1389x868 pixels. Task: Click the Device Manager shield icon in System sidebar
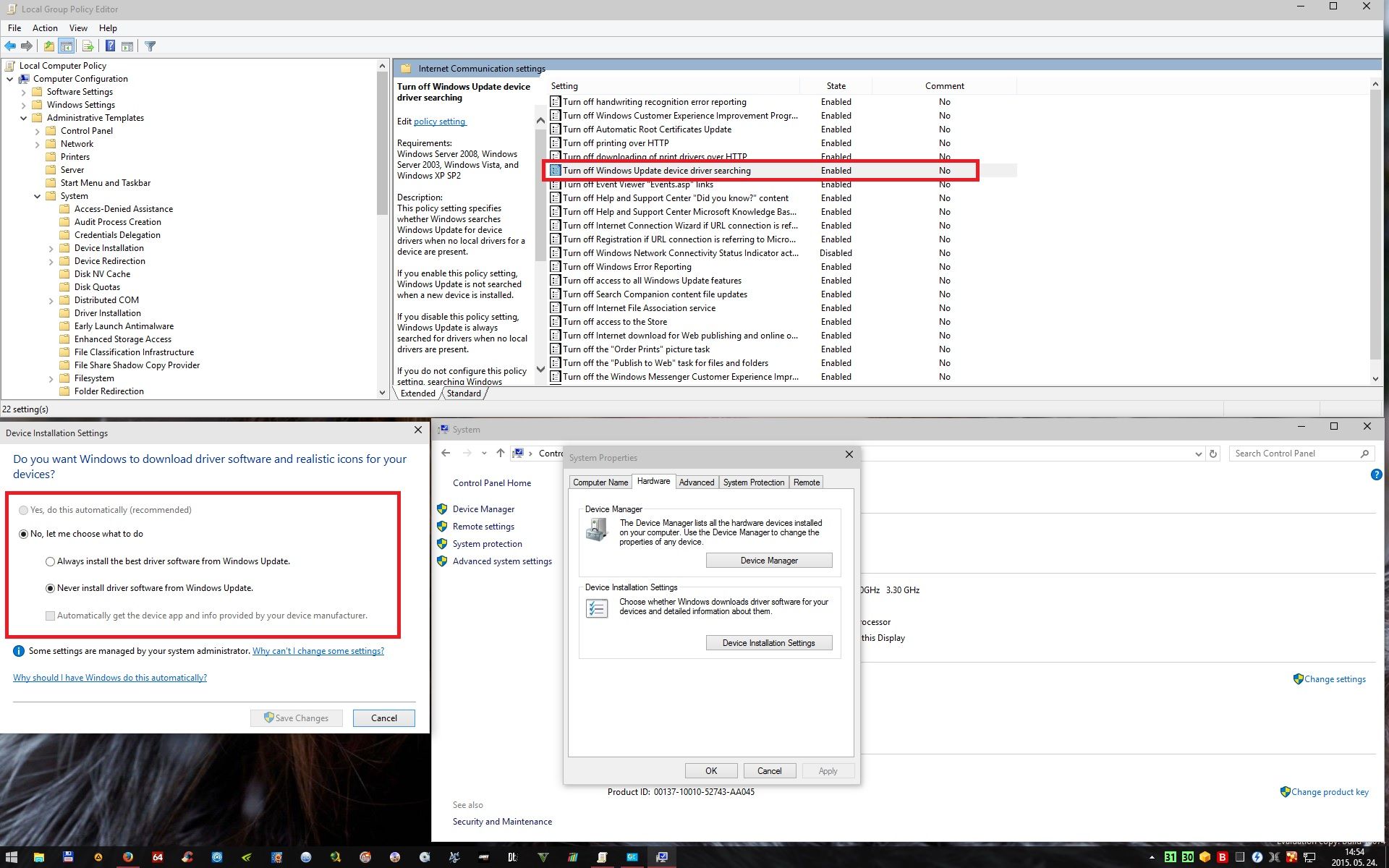coord(442,509)
